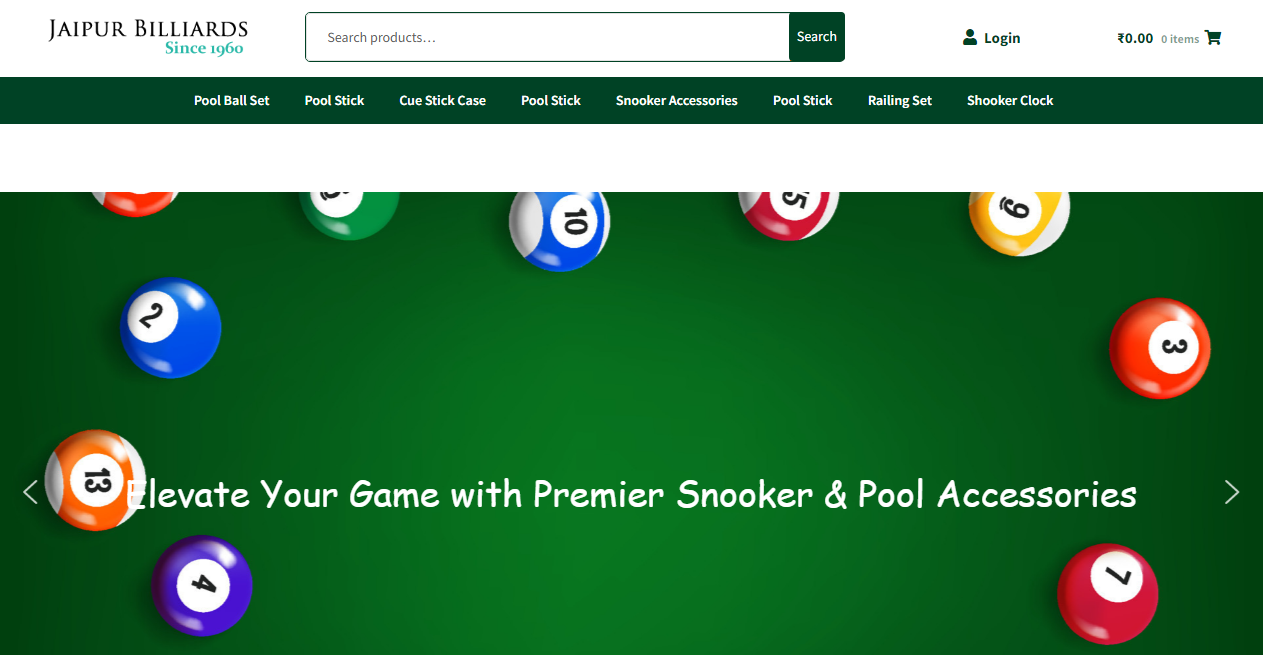Click the blue number 2 ball
Viewport: 1263px width, 655px height.
point(171,328)
